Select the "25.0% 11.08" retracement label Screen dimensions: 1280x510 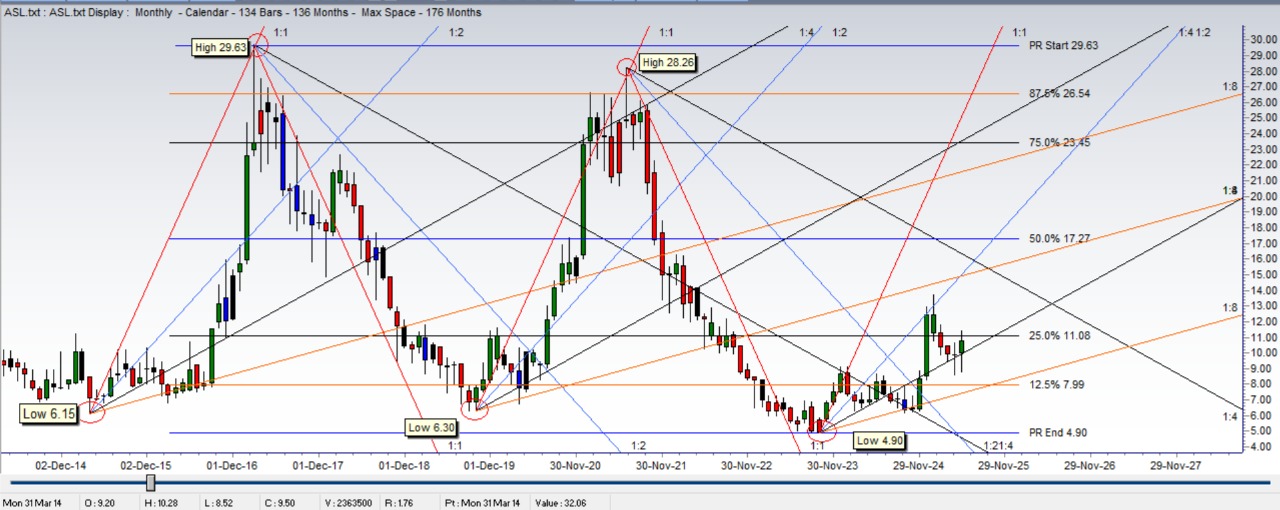(1060, 336)
